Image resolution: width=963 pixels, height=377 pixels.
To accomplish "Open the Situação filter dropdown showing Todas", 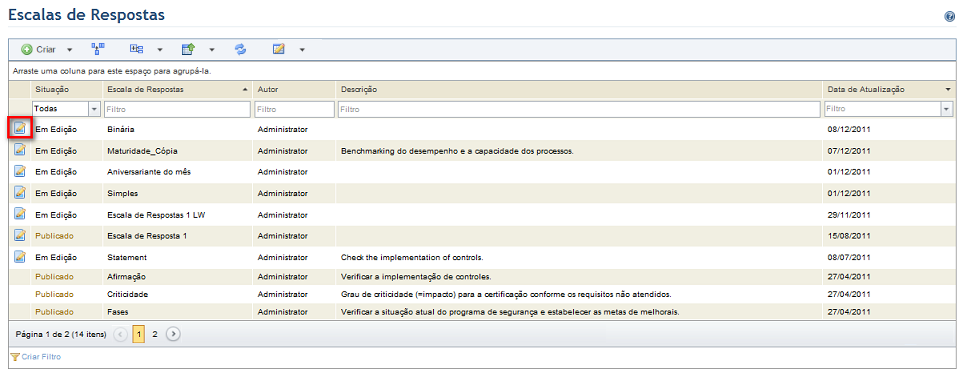I will pos(95,109).
